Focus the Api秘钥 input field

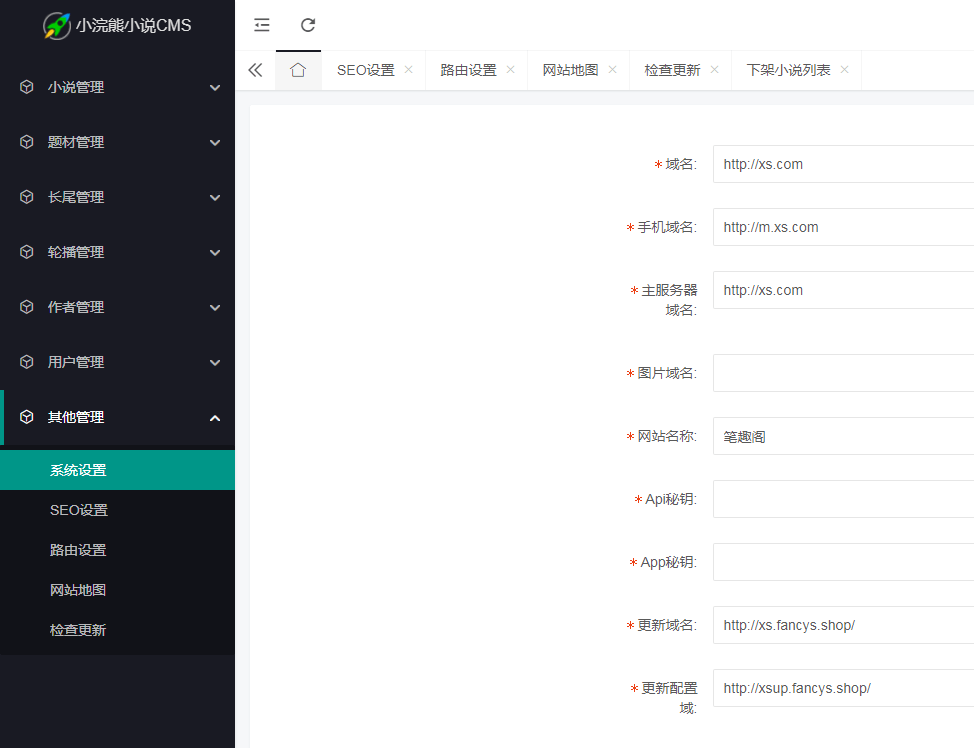click(842, 499)
